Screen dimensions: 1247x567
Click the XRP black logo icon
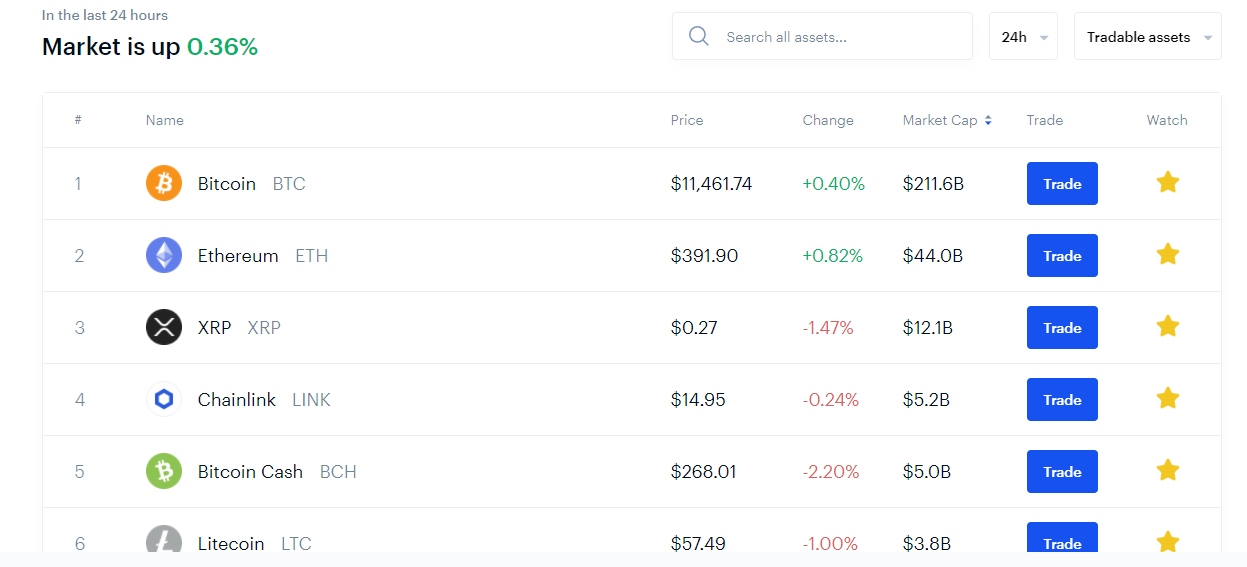coord(164,328)
